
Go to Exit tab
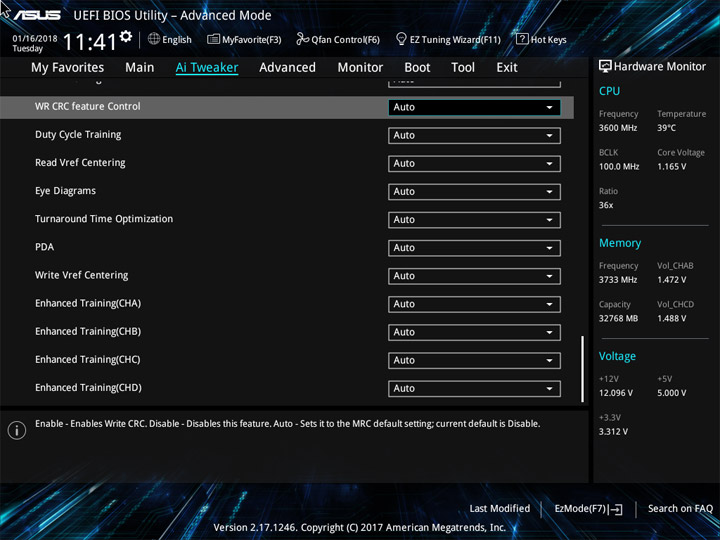coord(507,68)
